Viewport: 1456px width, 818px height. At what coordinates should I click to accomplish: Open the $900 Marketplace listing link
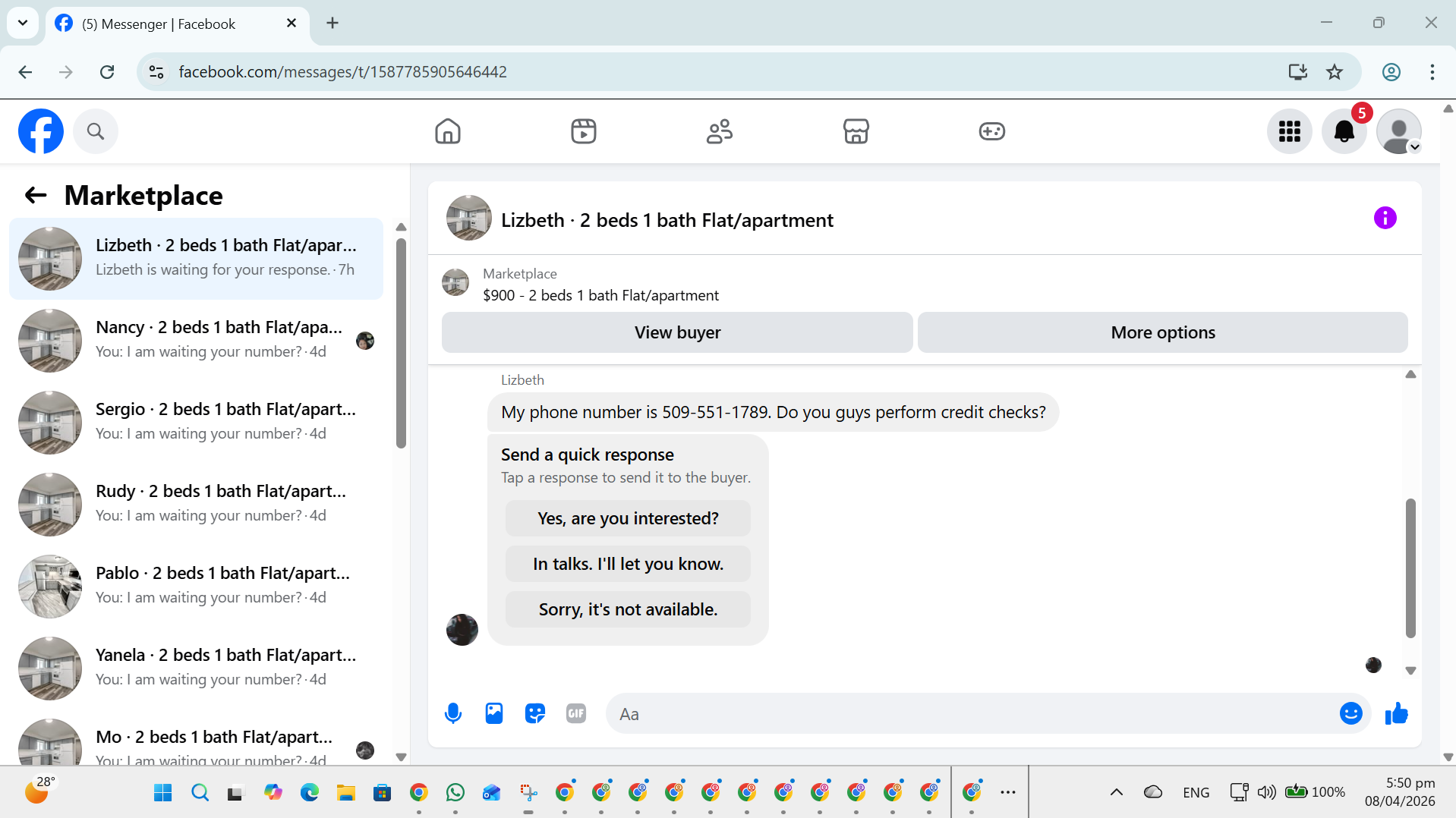600,295
